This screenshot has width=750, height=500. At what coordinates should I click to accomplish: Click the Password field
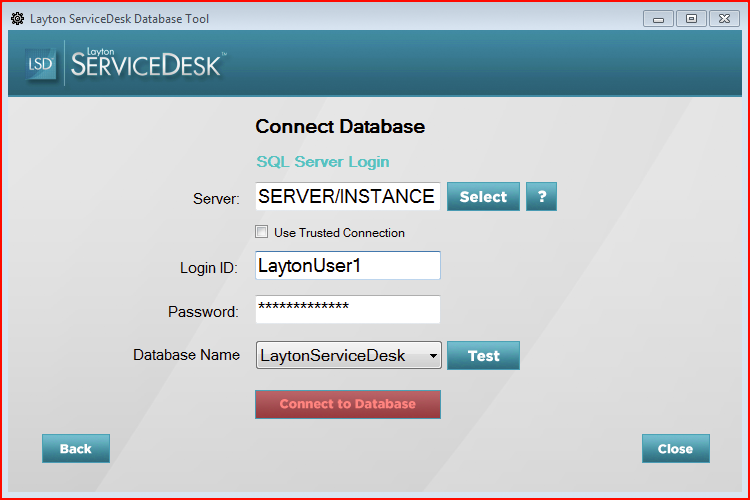(x=348, y=310)
